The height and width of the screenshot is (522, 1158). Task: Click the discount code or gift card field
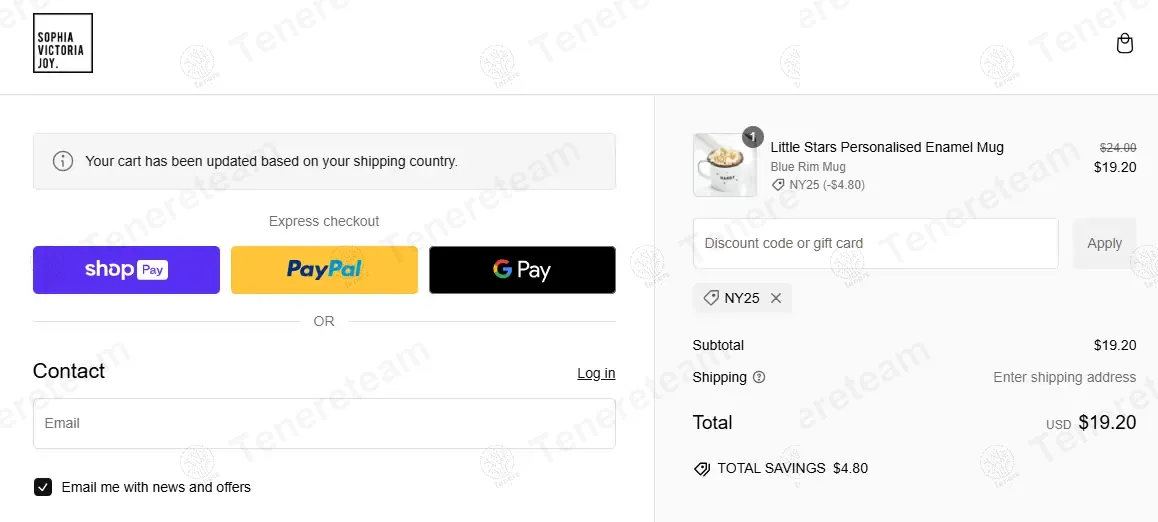875,244
